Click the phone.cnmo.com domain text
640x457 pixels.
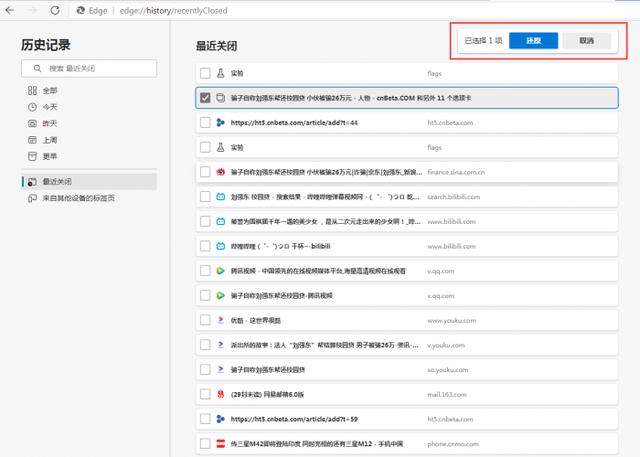pyautogui.click(x=453, y=444)
